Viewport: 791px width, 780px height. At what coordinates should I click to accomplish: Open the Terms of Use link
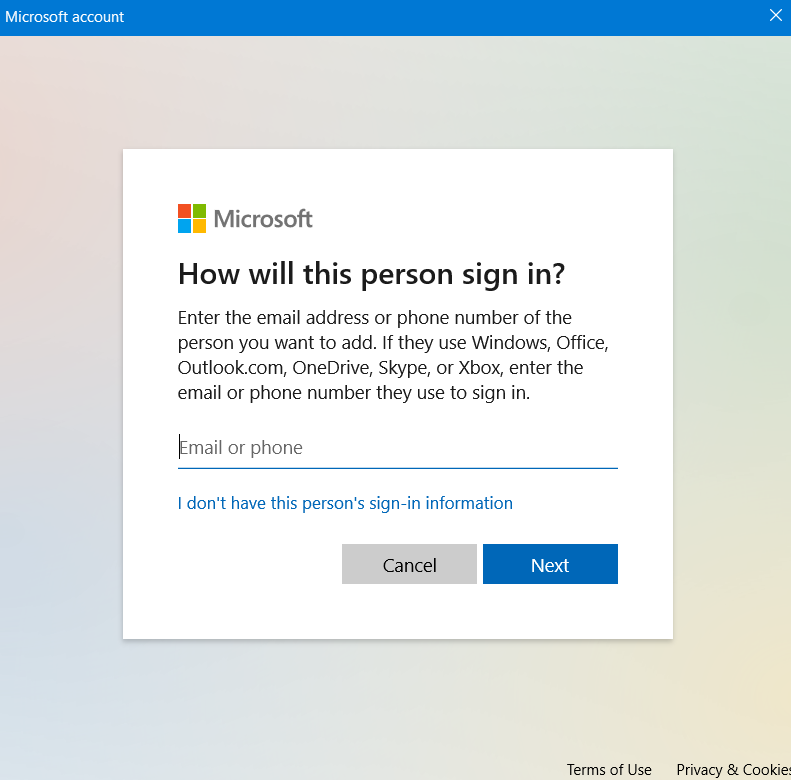609,769
